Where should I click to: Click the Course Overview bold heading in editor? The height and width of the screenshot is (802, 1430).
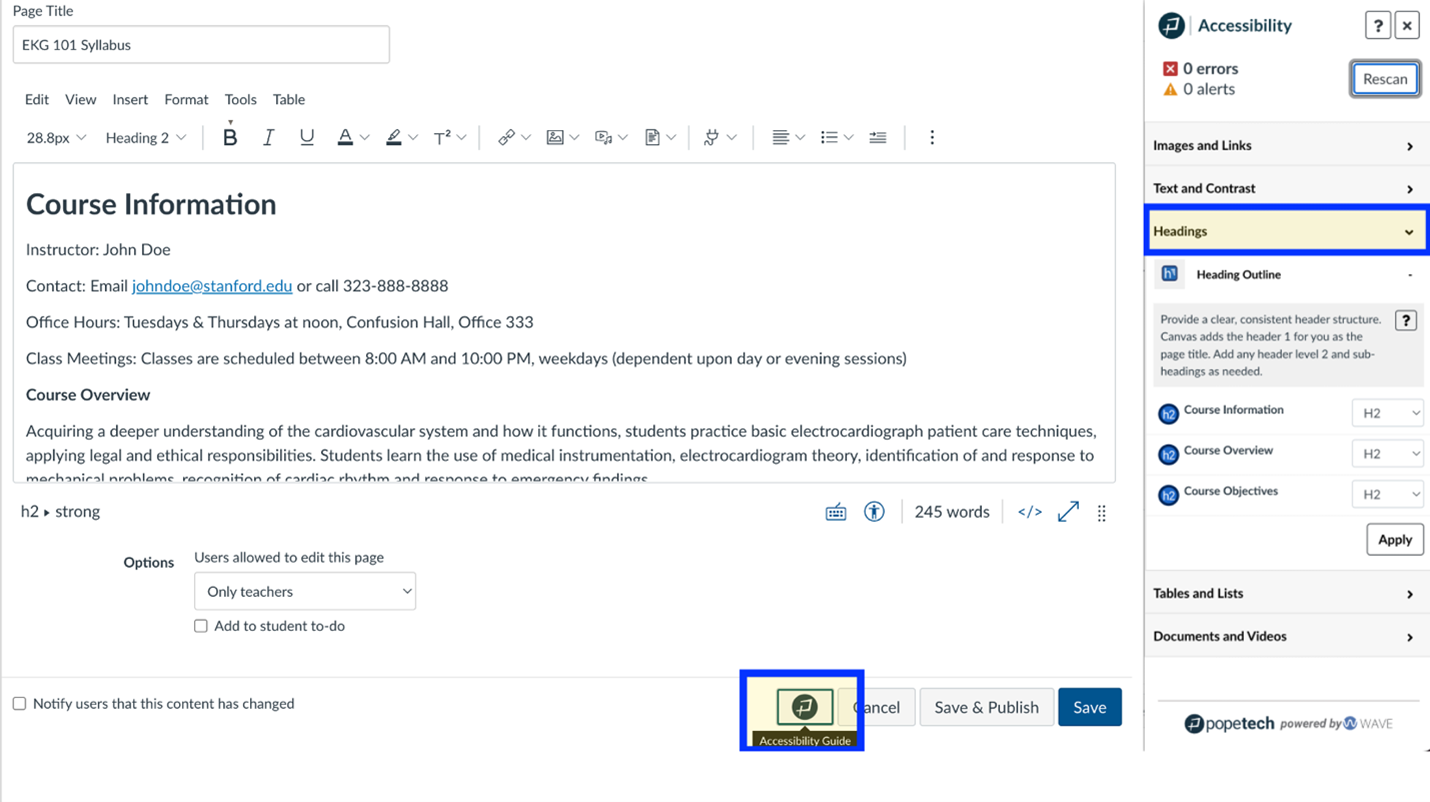pos(88,395)
